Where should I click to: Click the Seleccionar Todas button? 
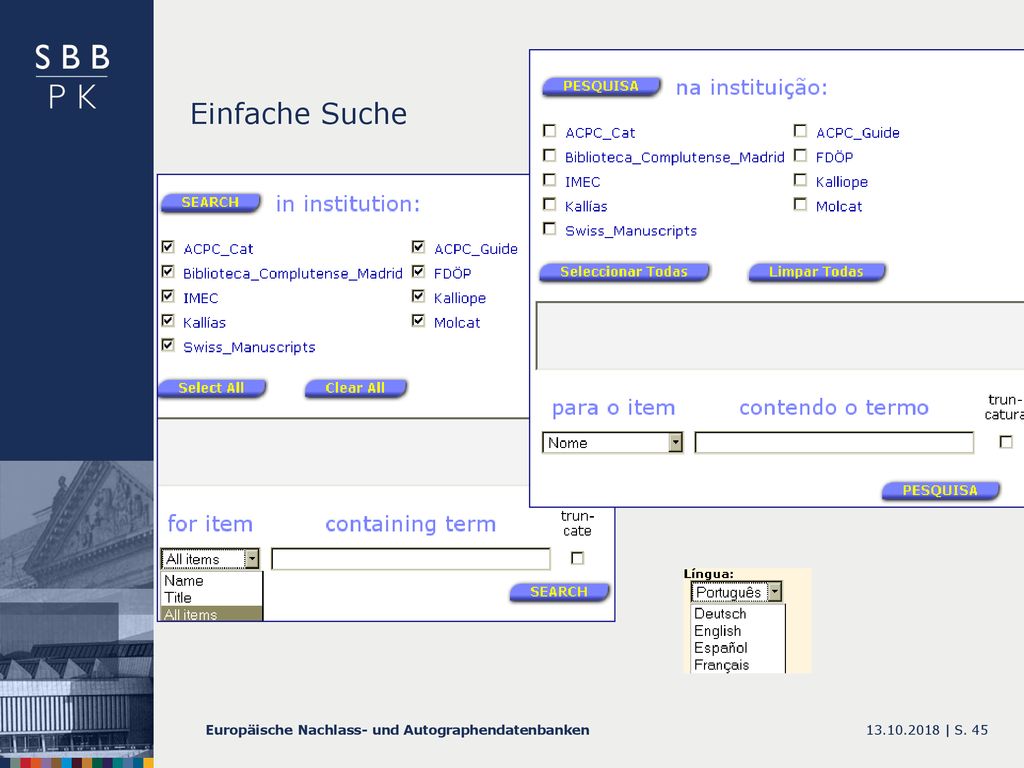624,272
